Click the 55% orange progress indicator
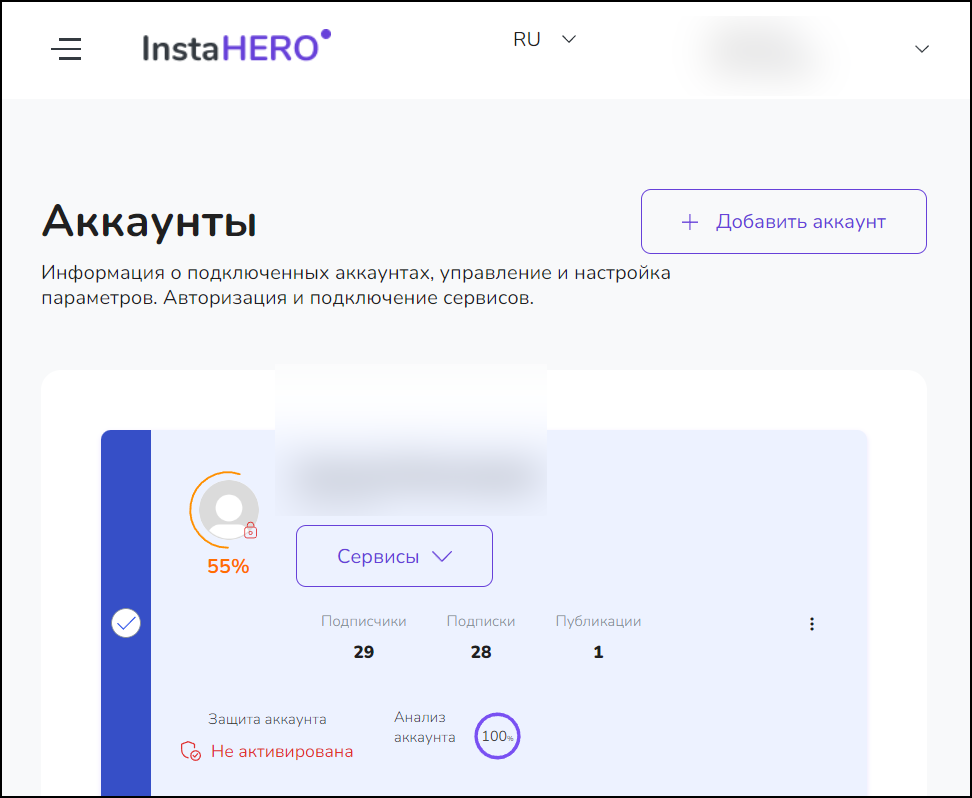This screenshot has width=972, height=798. coord(228,566)
